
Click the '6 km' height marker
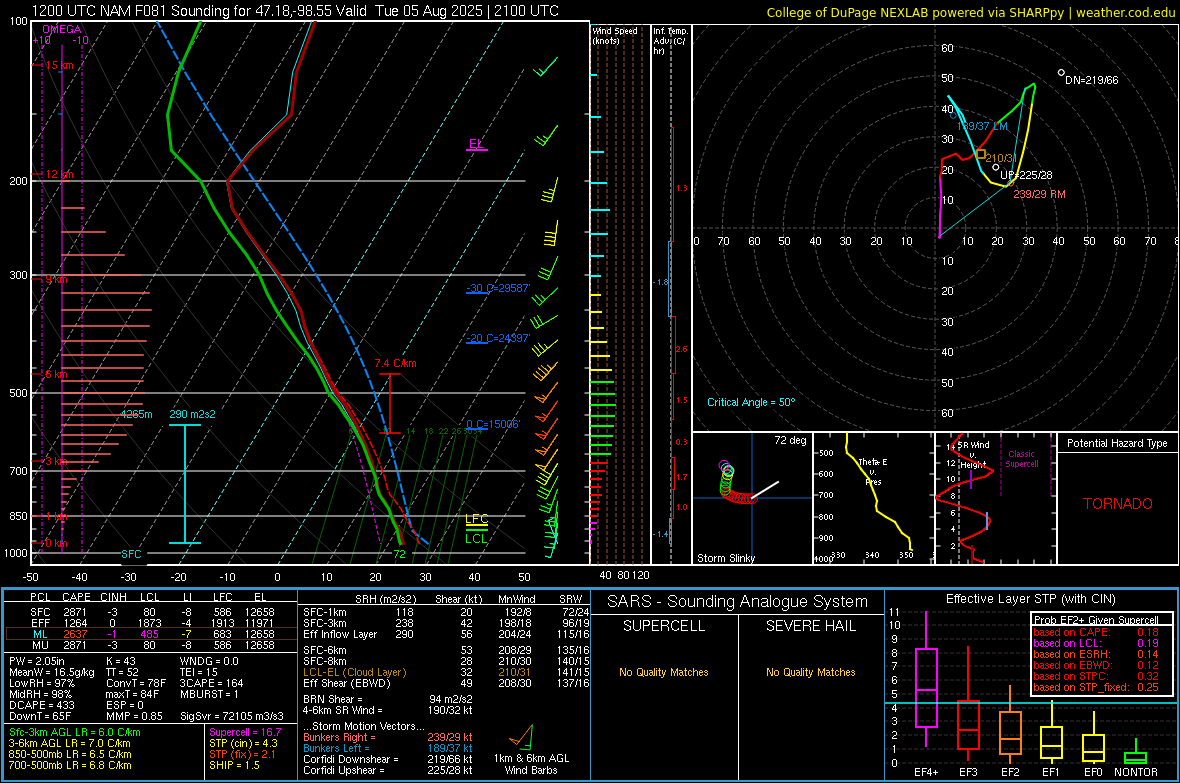tap(56, 374)
